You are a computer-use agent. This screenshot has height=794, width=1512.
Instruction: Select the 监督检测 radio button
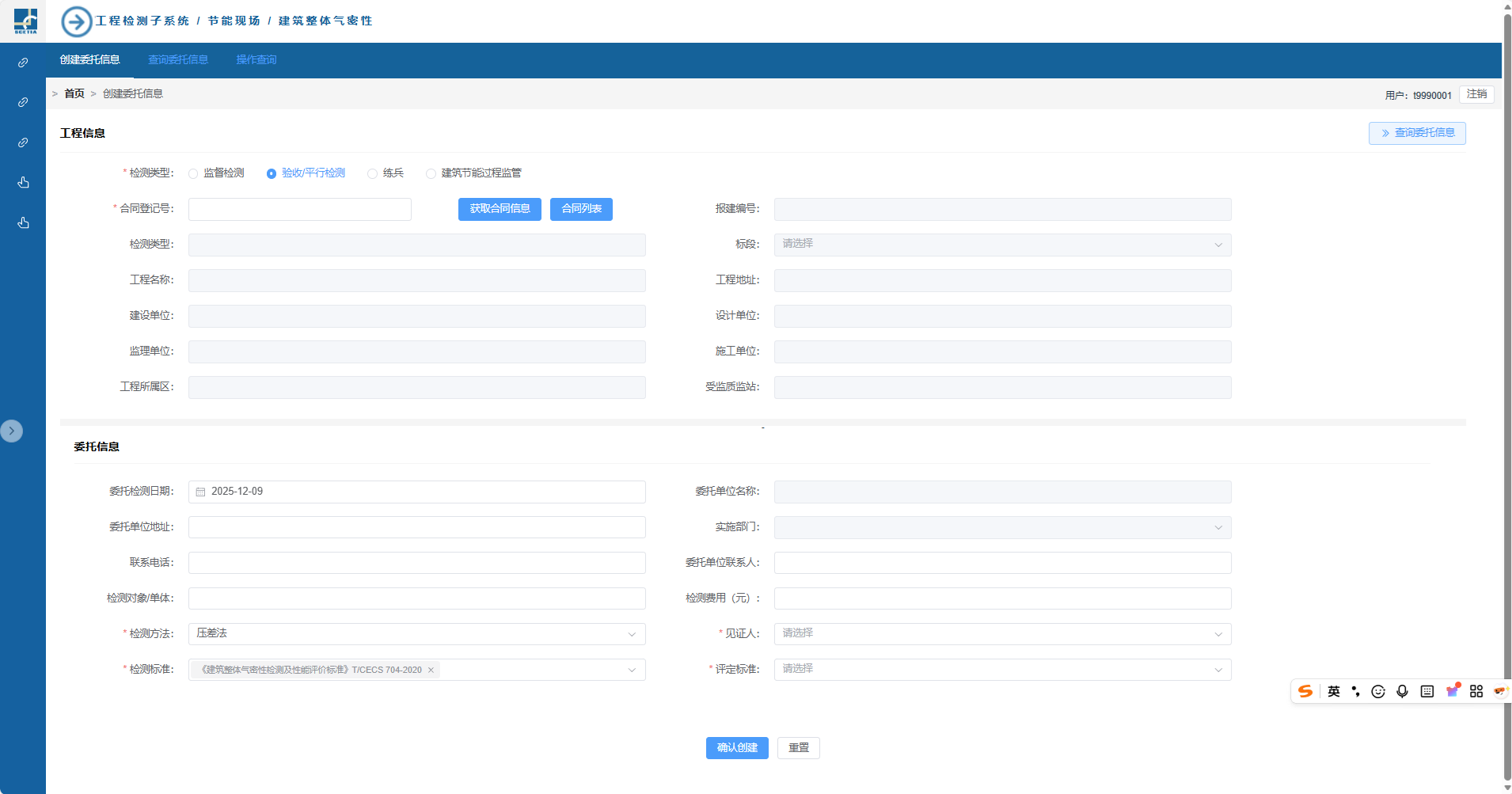pyautogui.click(x=193, y=173)
